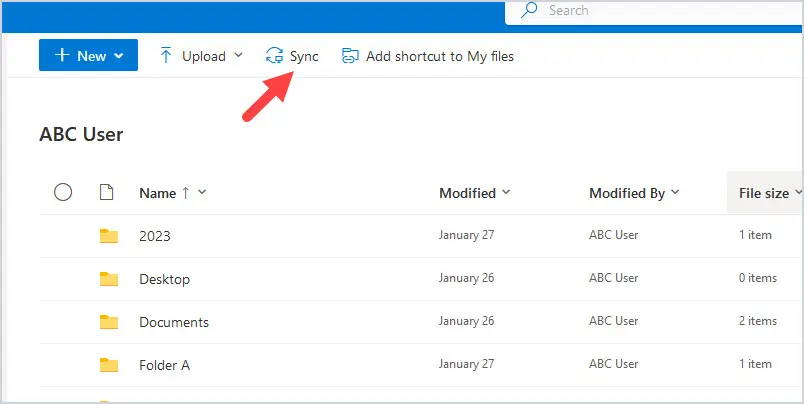Click ABC User in the Documents row
The height and width of the screenshot is (404, 804).
coord(613,321)
